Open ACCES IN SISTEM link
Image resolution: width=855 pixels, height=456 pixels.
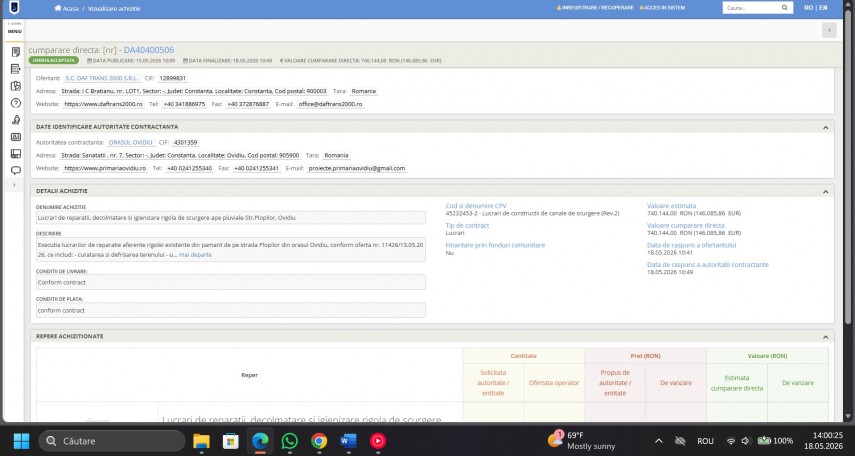pyautogui.click(x=662, y=8)
